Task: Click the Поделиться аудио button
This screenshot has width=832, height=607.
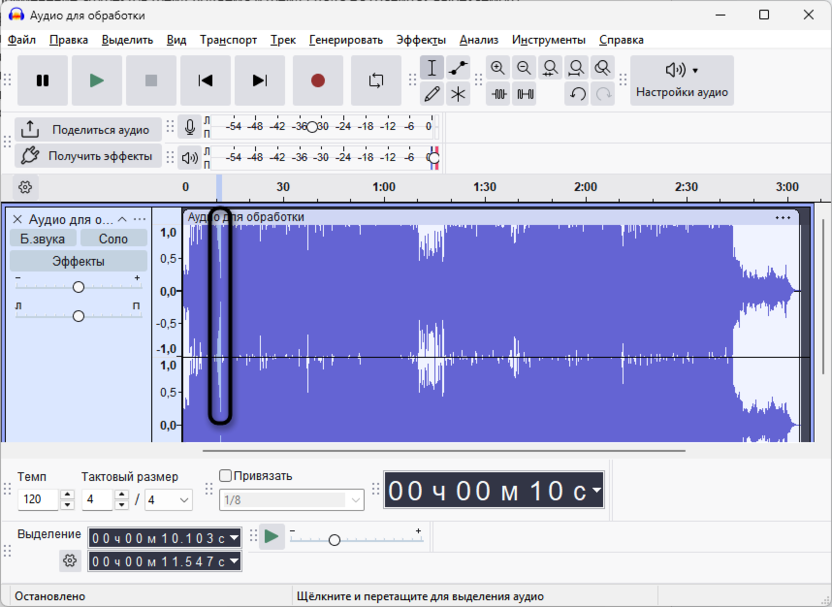Action: pos(88,130)
